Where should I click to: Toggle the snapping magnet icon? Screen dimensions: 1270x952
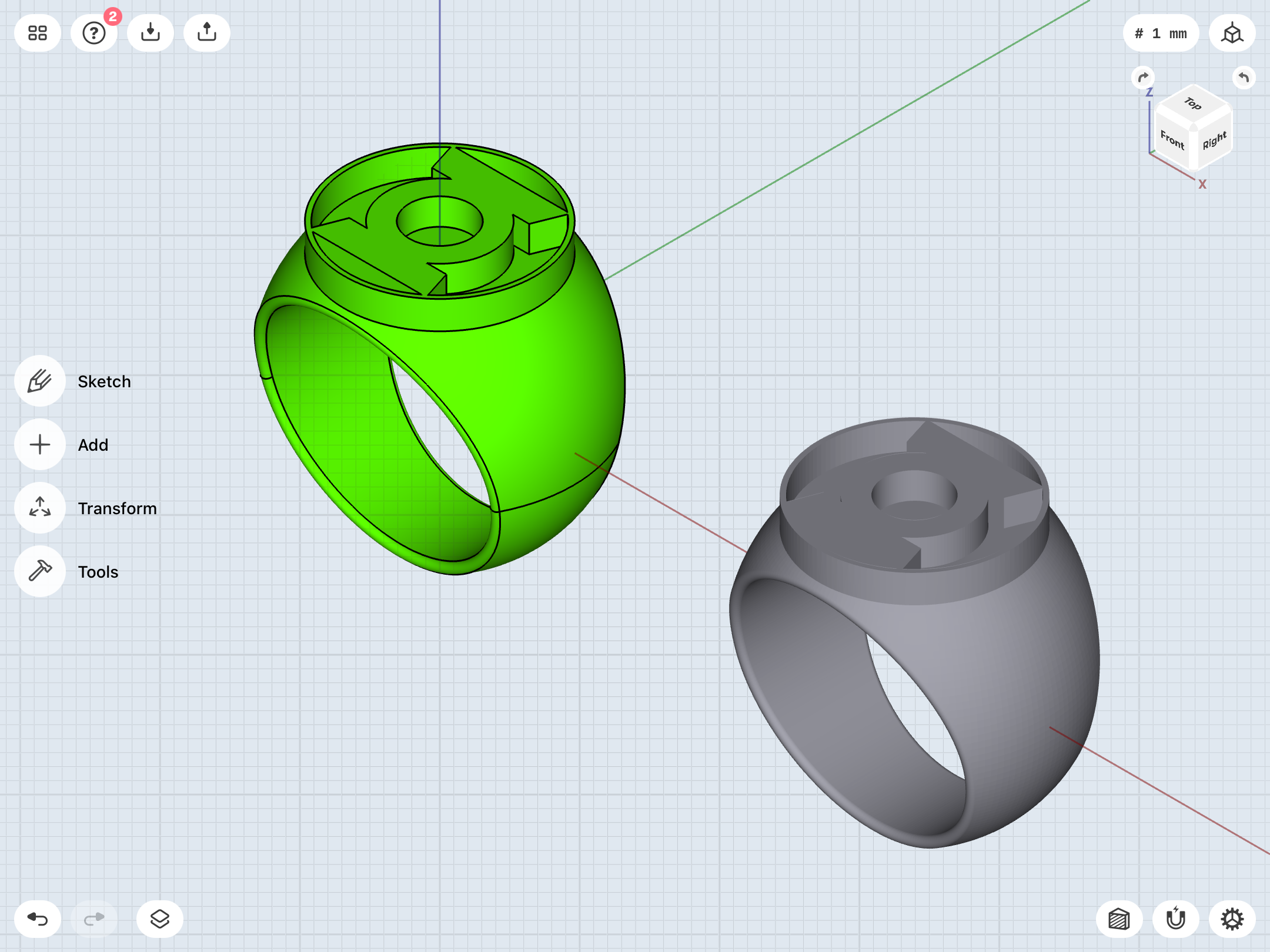coord(1176,919)
